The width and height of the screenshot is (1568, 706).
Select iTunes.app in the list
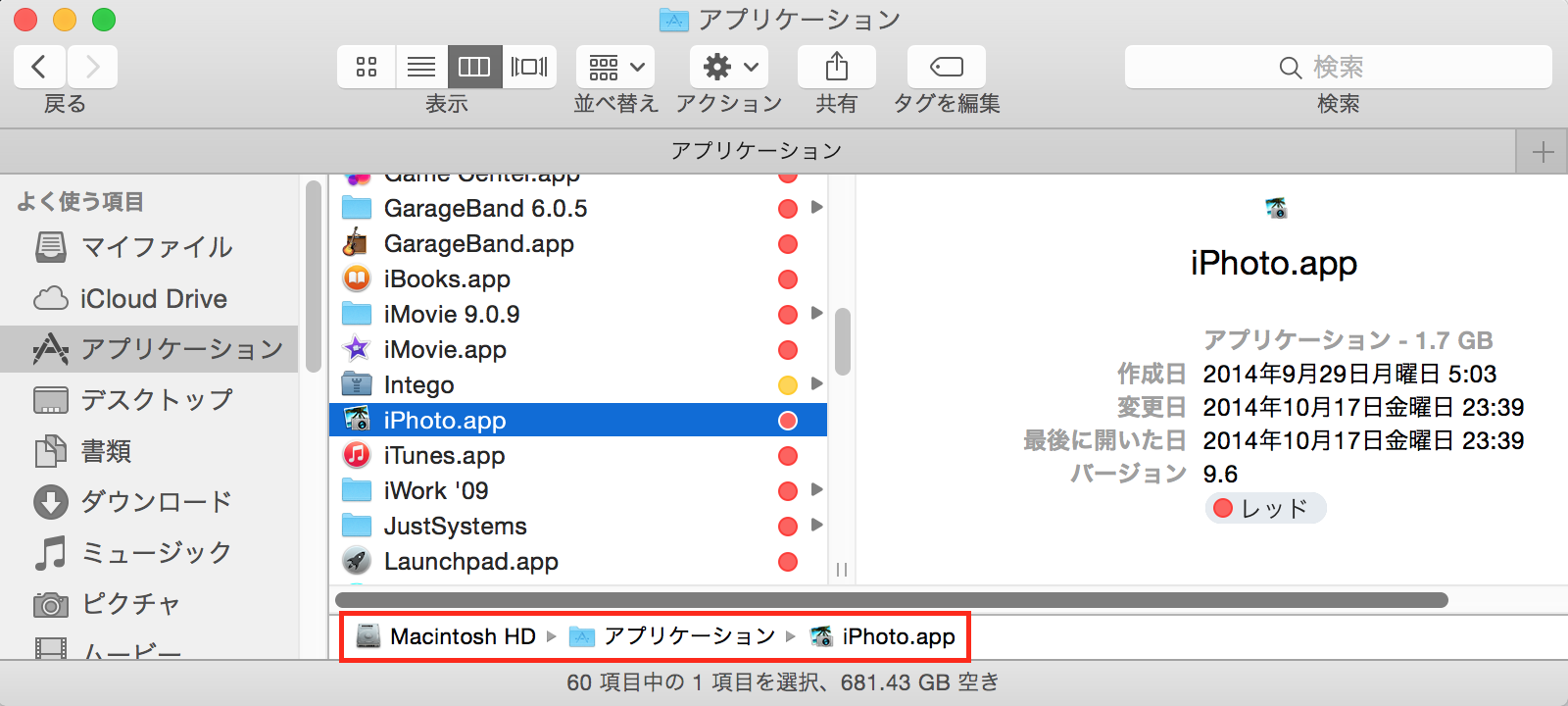[x=578, y=455]
